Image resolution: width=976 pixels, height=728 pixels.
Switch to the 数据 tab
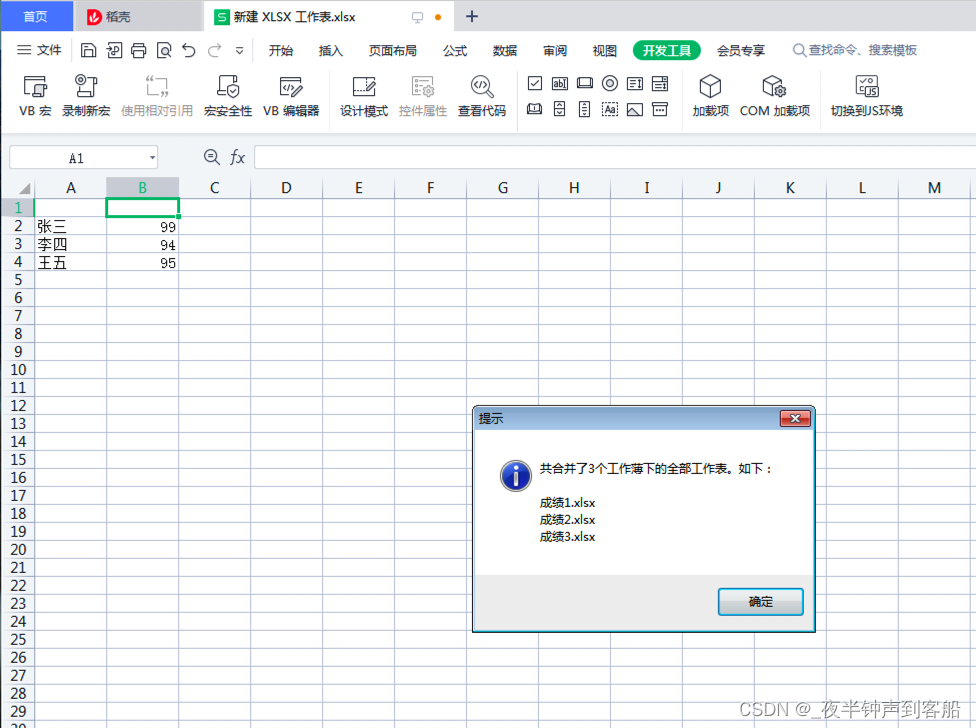505,50
